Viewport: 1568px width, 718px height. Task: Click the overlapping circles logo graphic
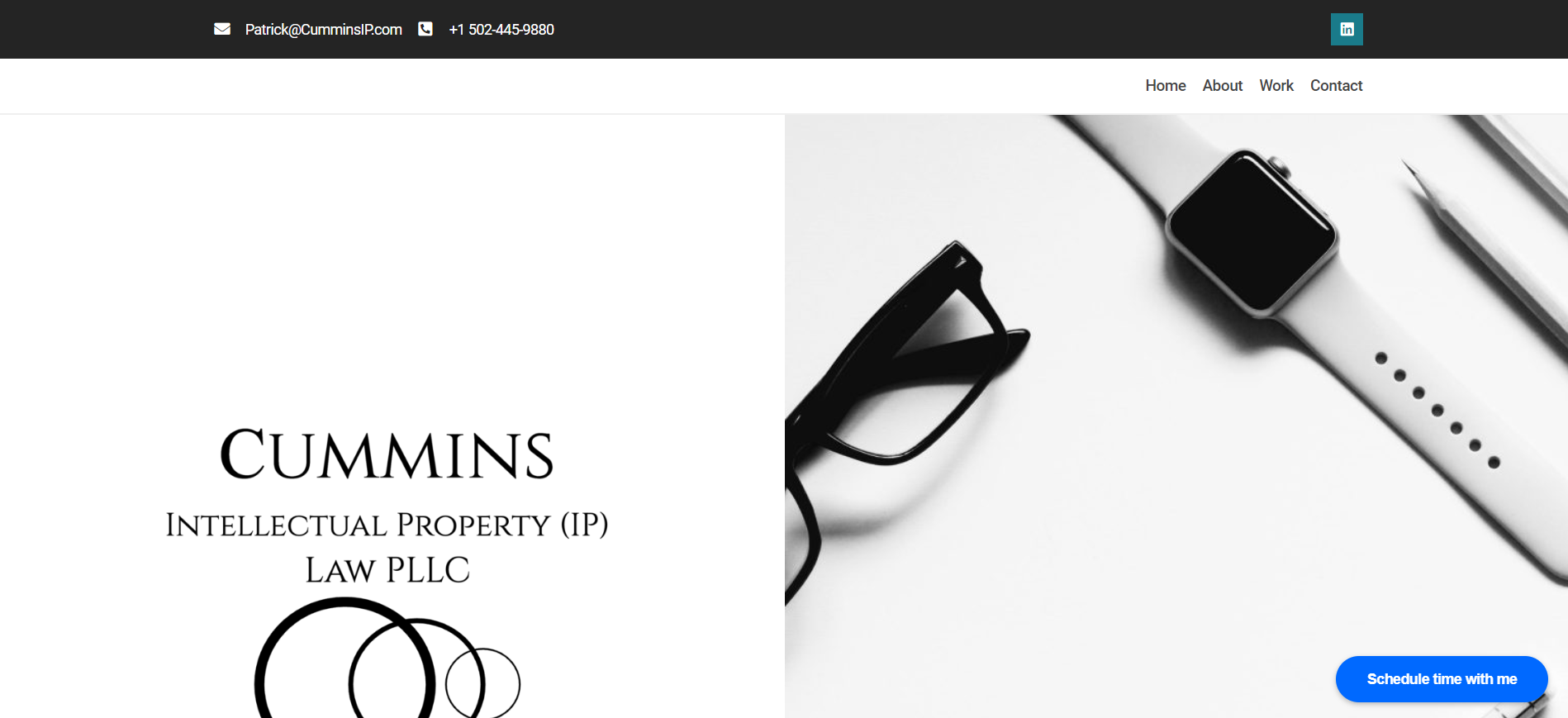click(x=387, y=658)
